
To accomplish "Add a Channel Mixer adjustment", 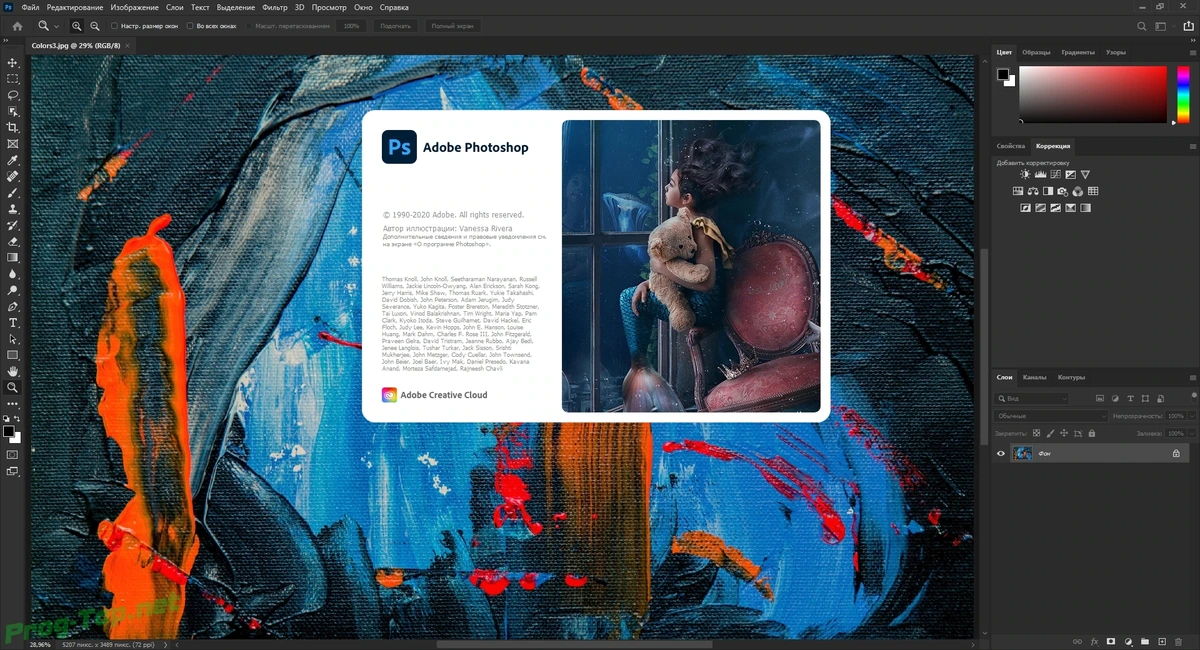I will pos(1078,191).
